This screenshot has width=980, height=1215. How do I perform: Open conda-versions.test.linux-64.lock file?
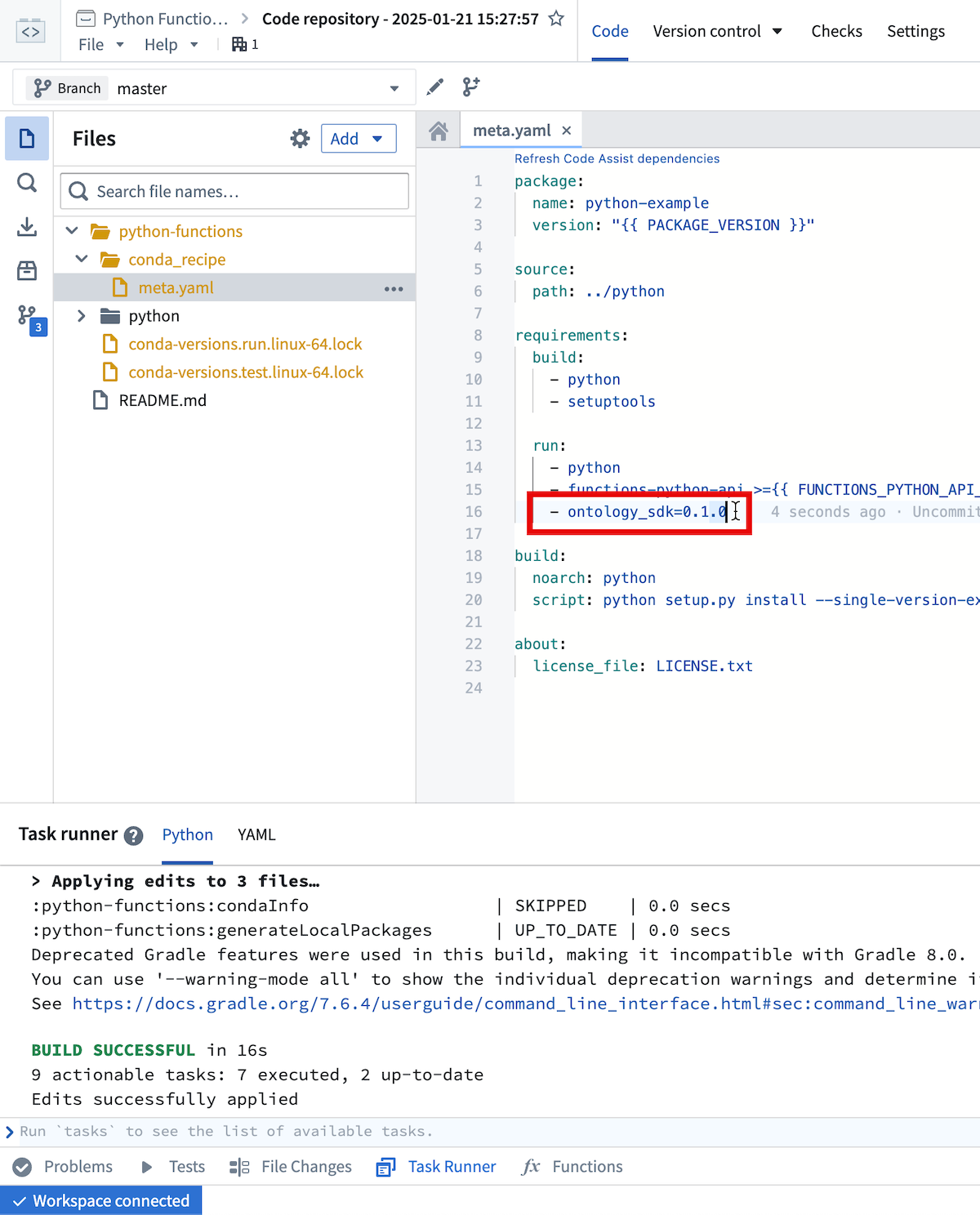[246, 372]
